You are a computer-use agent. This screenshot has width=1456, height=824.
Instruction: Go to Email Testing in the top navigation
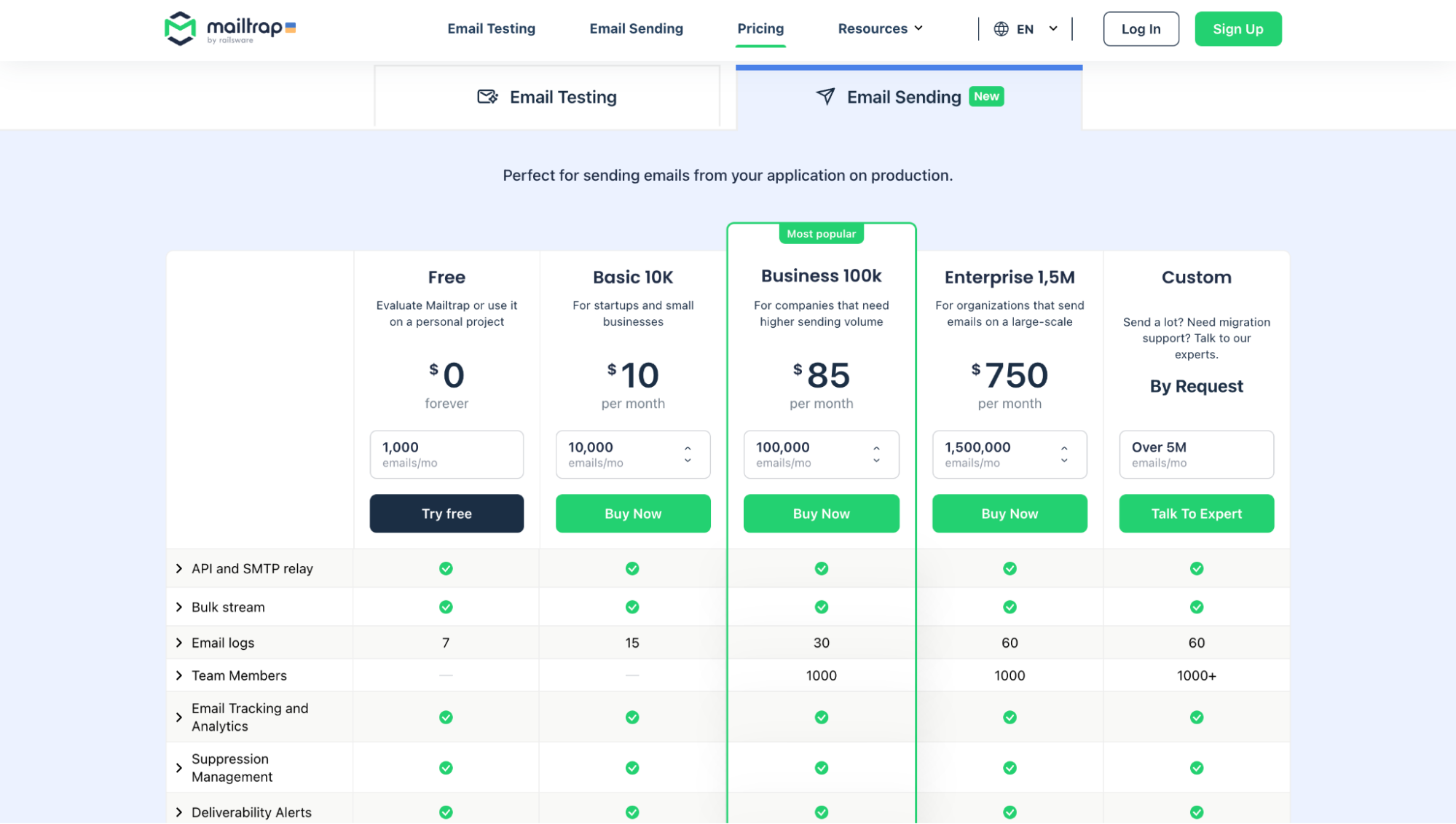491,29
